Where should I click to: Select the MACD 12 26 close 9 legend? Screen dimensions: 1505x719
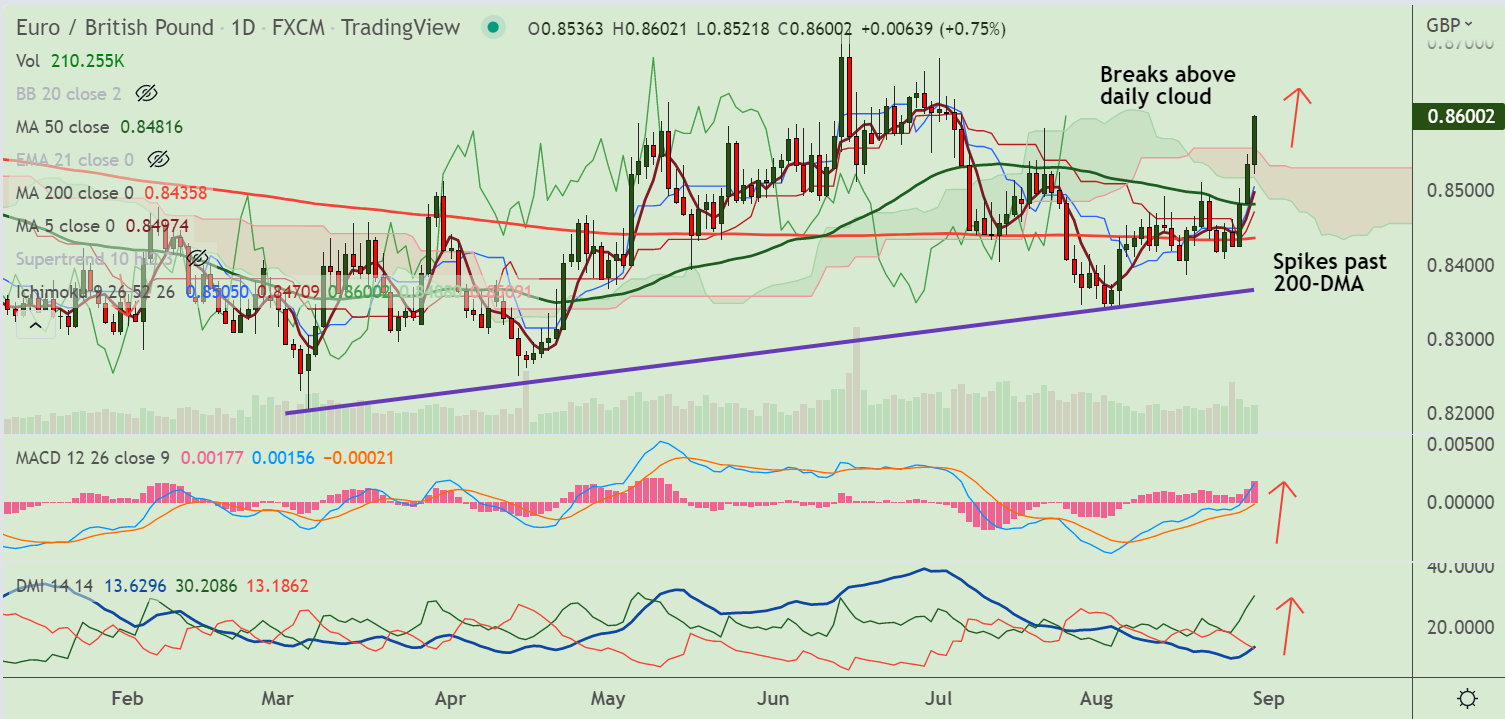point(92,458)
